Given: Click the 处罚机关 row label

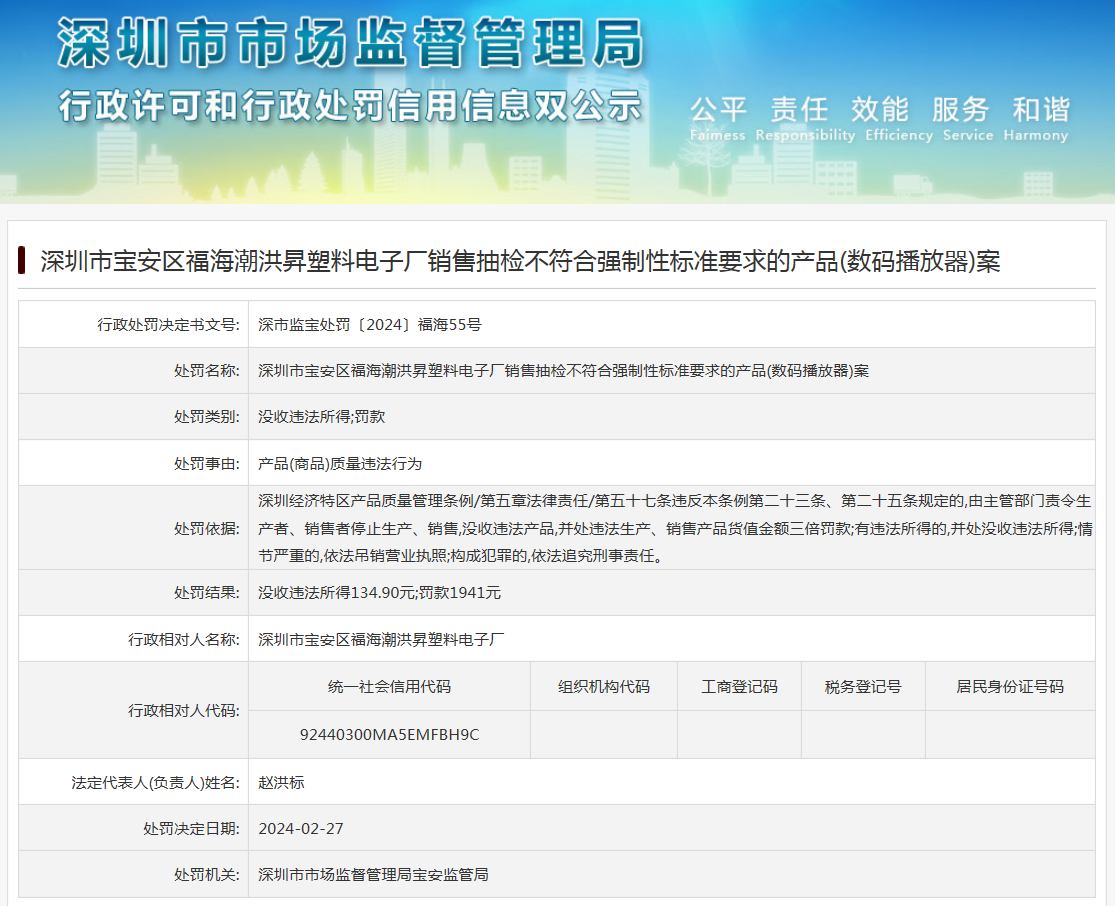Looking at the screenshot, I should pyautogui.click(x=207, y=875).
